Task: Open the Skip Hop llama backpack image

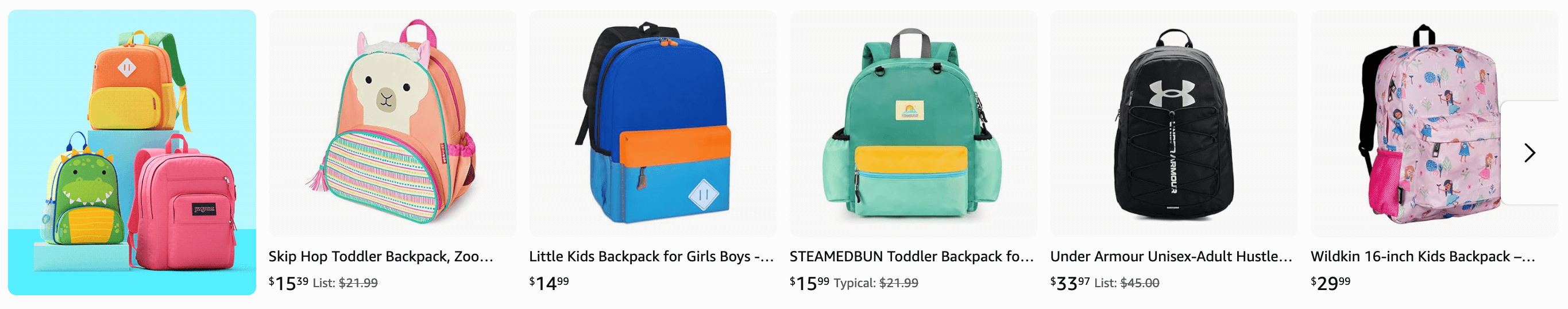Action: [393, 123]
